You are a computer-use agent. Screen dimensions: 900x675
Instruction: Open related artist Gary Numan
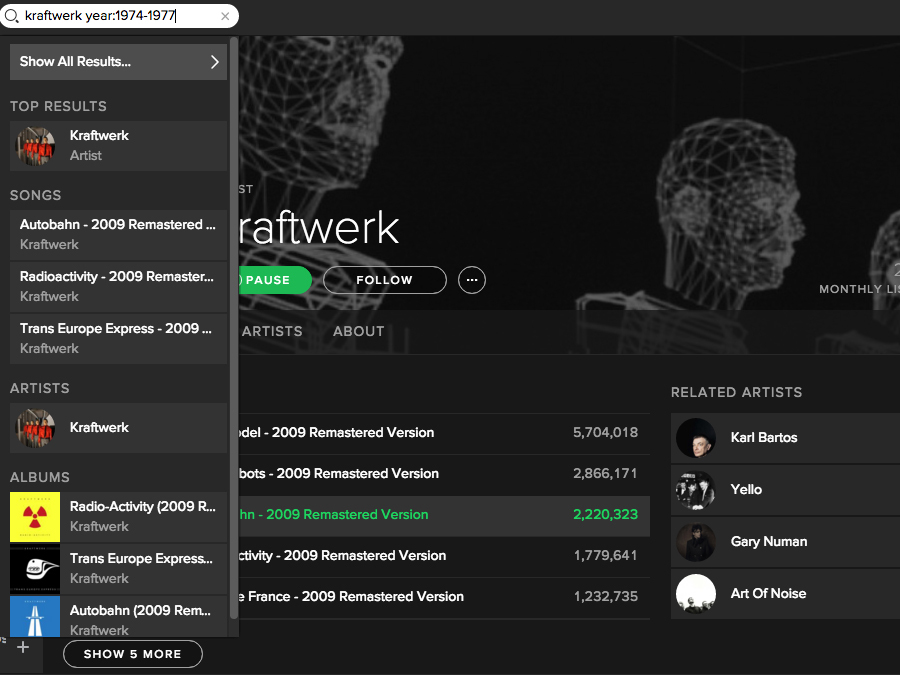coord(785,542)
